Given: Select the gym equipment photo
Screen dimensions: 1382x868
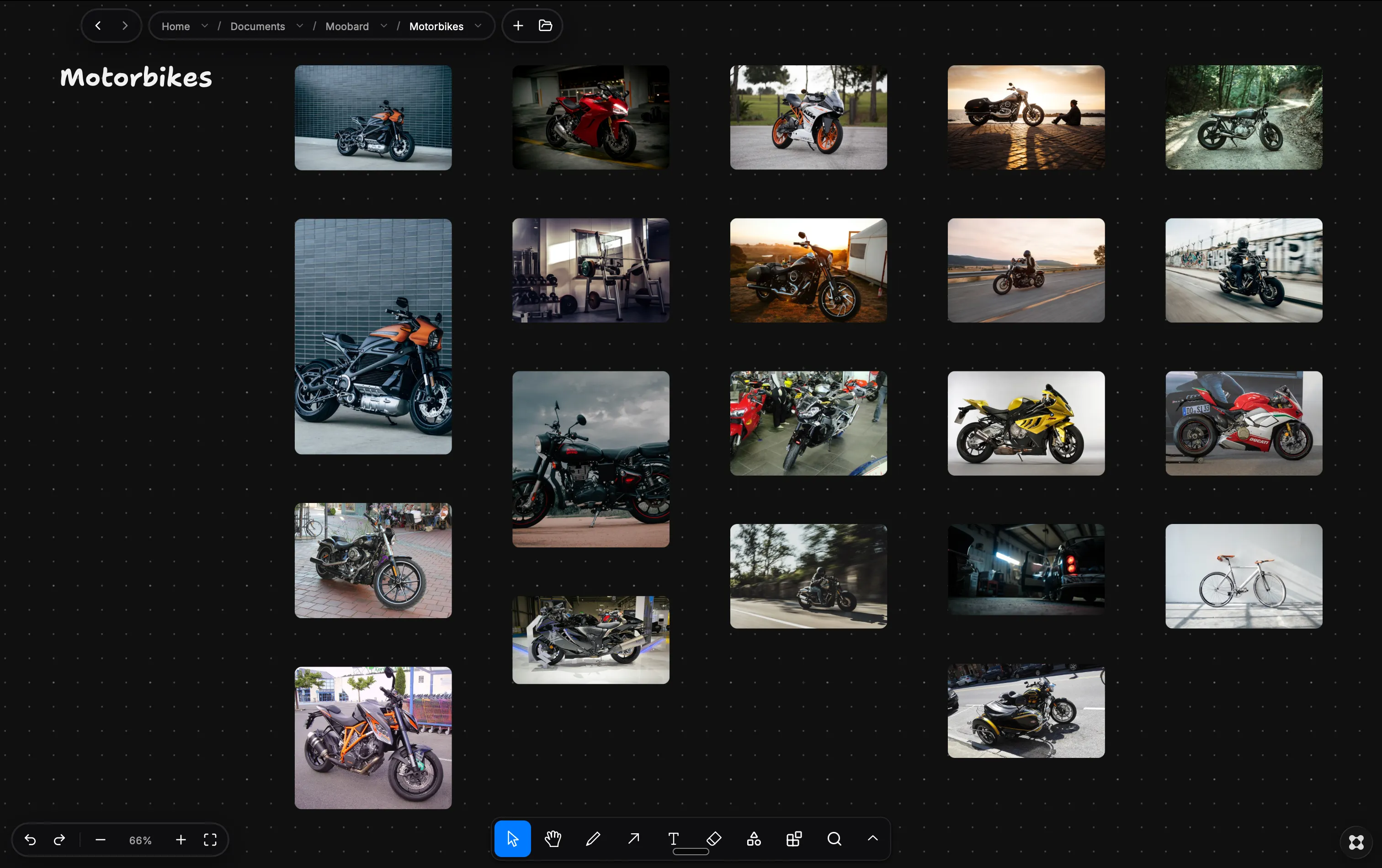Looking at the screenshot, I should (590, 270).
